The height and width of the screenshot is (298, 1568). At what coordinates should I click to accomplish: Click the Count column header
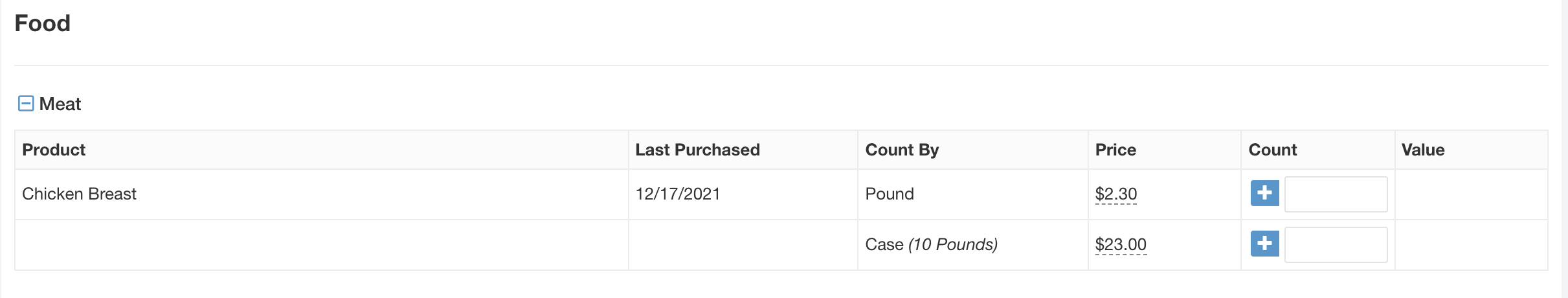click(x=1272, y=150)
